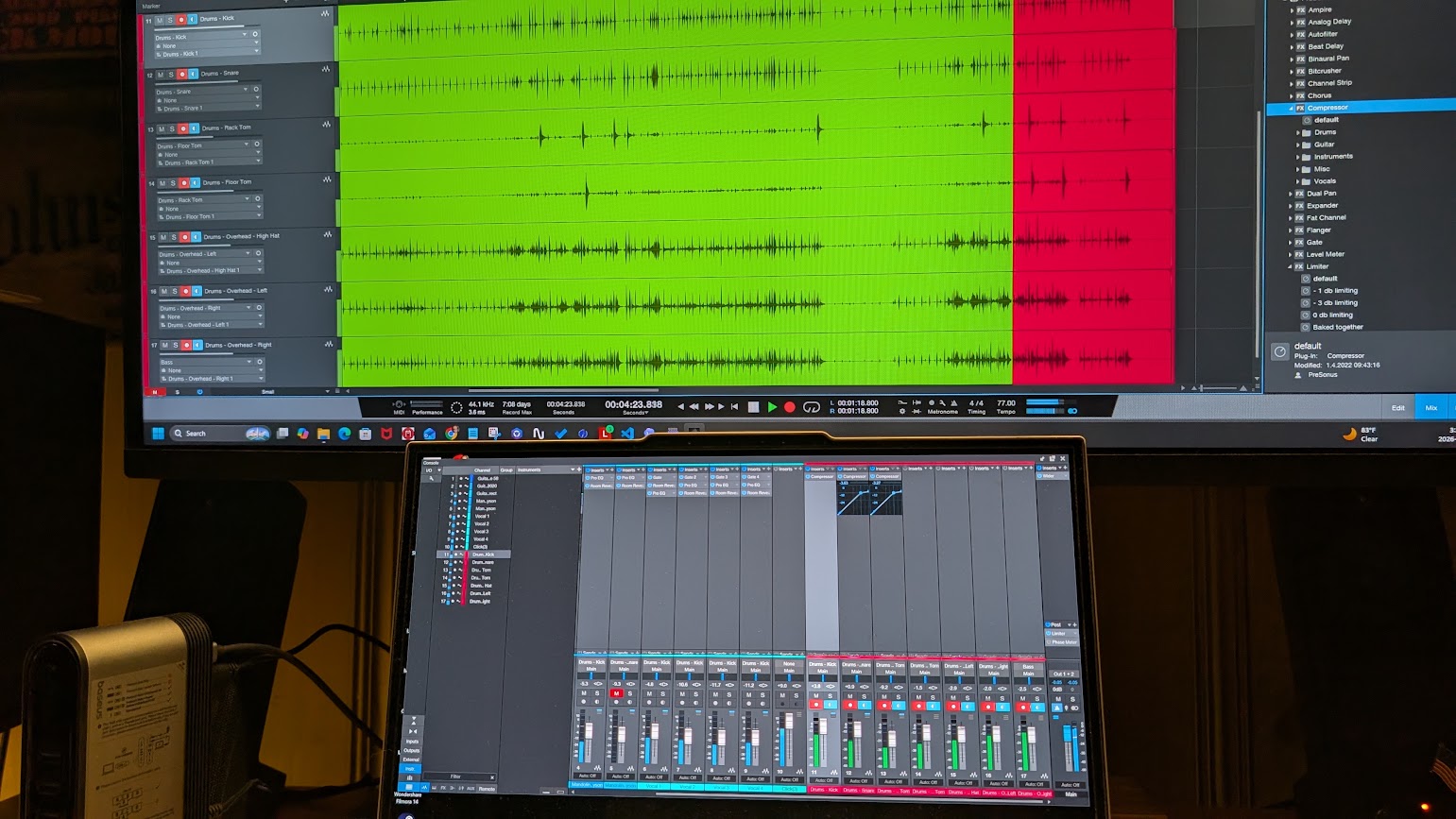
Task: Click 'Auto: Off' on console channel 11
Action: [x=824, y=779]
